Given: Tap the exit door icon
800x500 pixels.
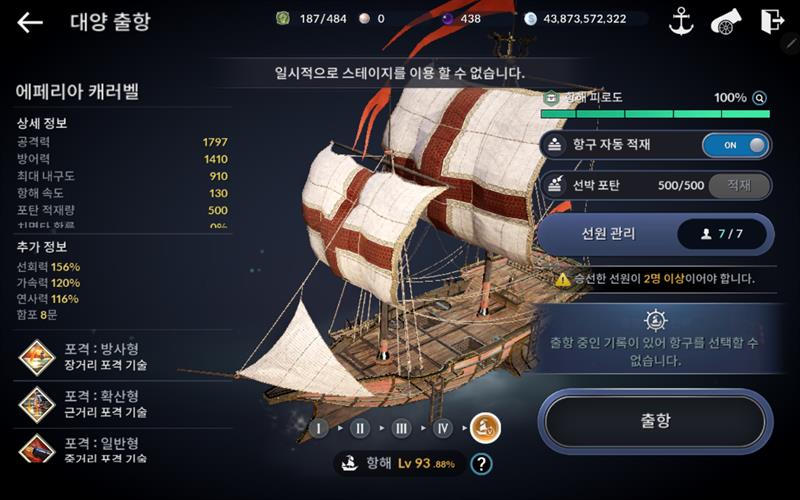Looking at the screenshot, I should [771, 21].
